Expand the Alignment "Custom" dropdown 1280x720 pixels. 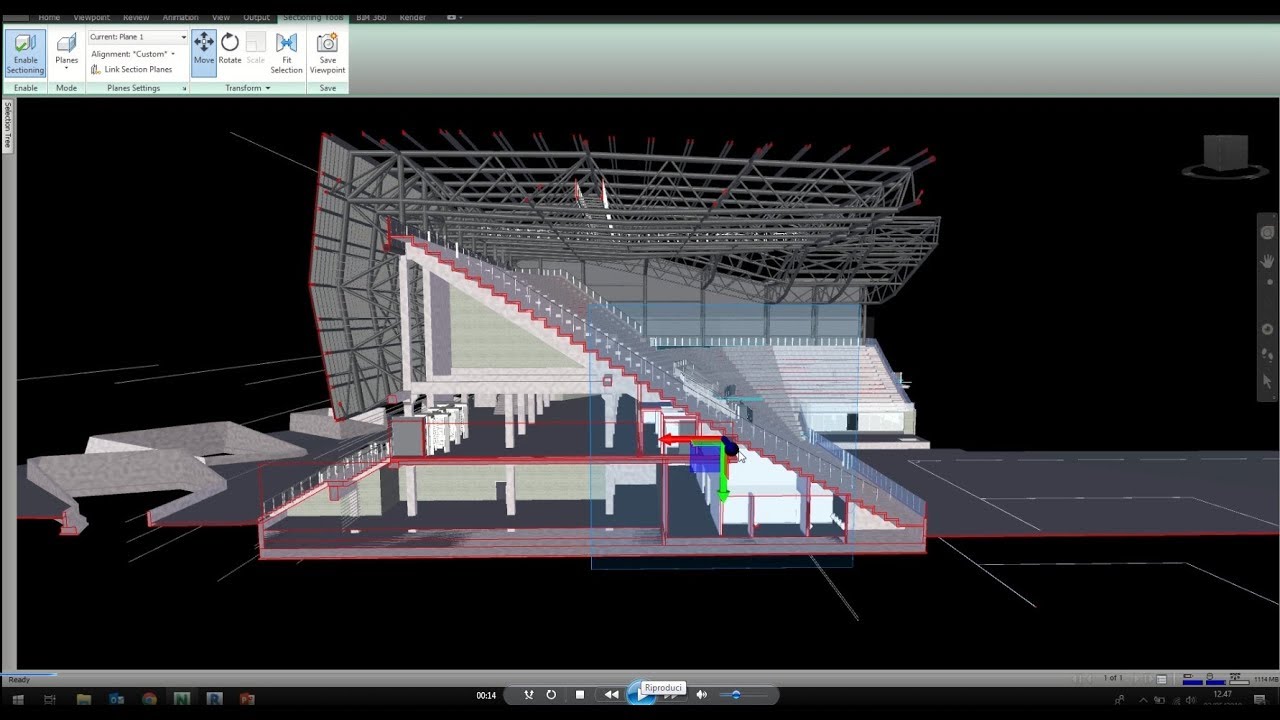133,54
